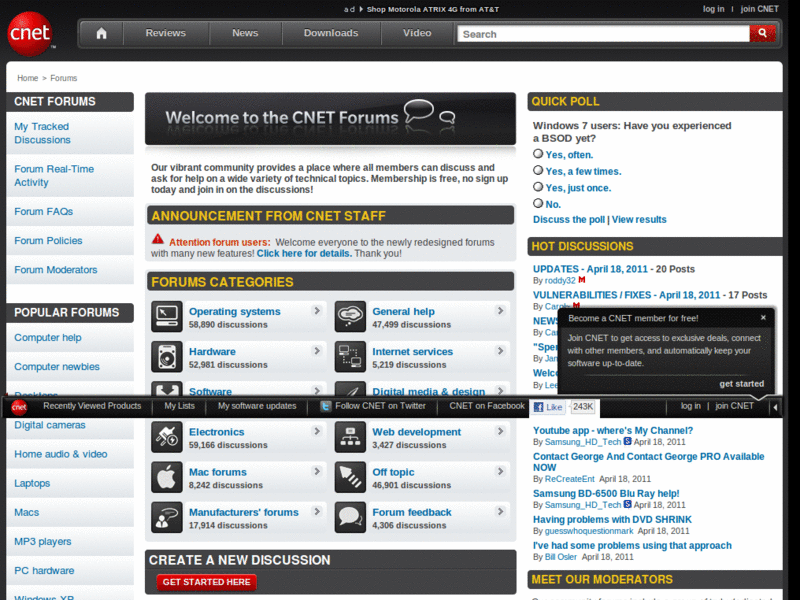Select the Electronics forum icon
The image size is (800, 600).
pyautogui.click(x=166, y=436)
